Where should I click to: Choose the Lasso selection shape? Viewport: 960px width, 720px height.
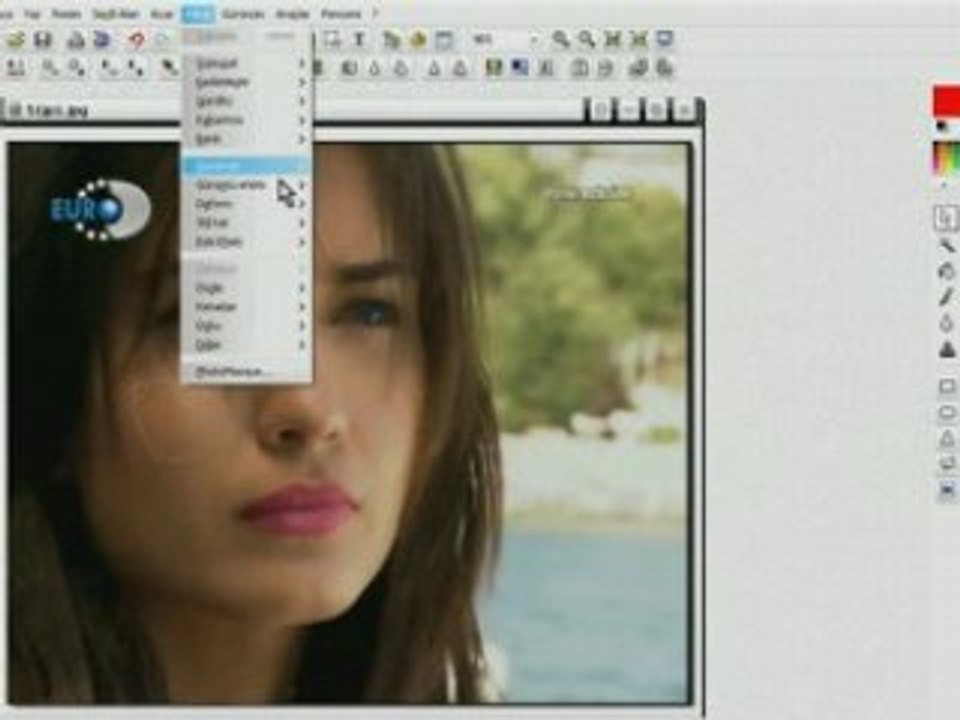pos(947,463)
